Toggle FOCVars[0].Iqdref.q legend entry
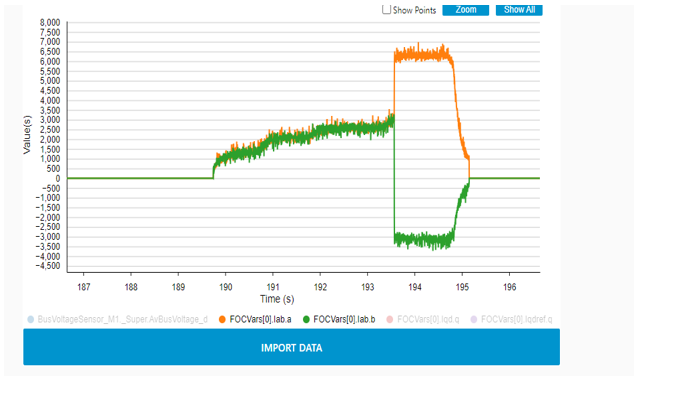Image resolution: width=673 pixels, height=400 pixels. coord(512,319)
